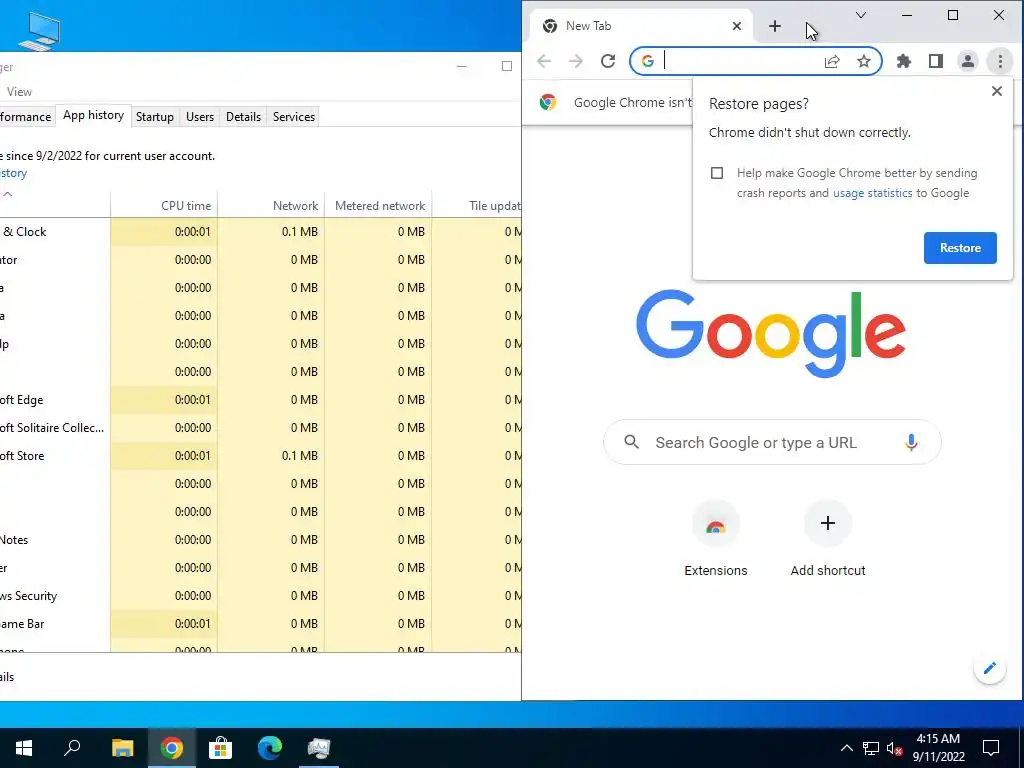Open Microsoft Edge from the taskbar
1024x768 pixels.
click(x=270, y=748)
